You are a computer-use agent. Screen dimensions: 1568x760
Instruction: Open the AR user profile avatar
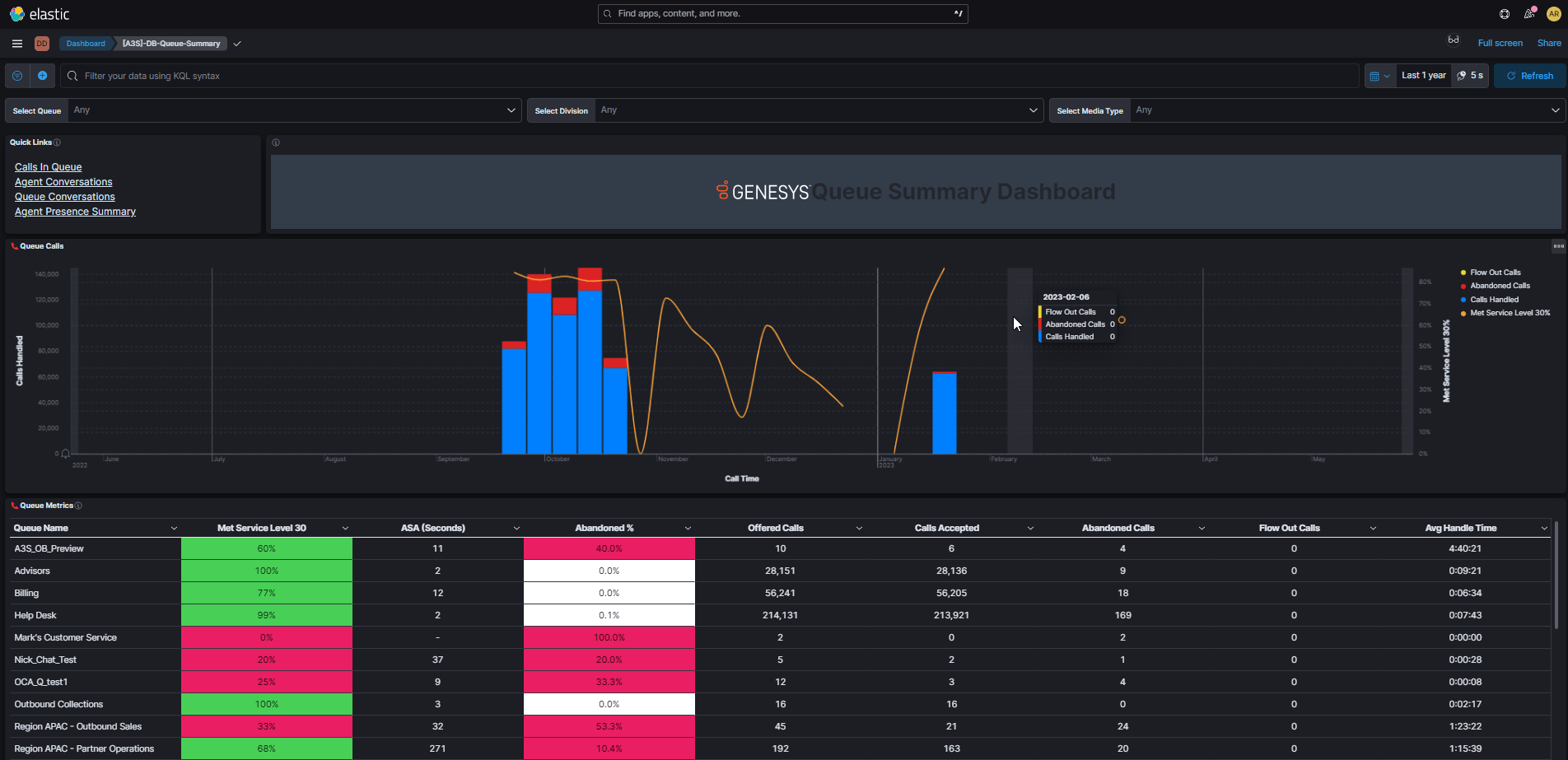[1556, 13]
